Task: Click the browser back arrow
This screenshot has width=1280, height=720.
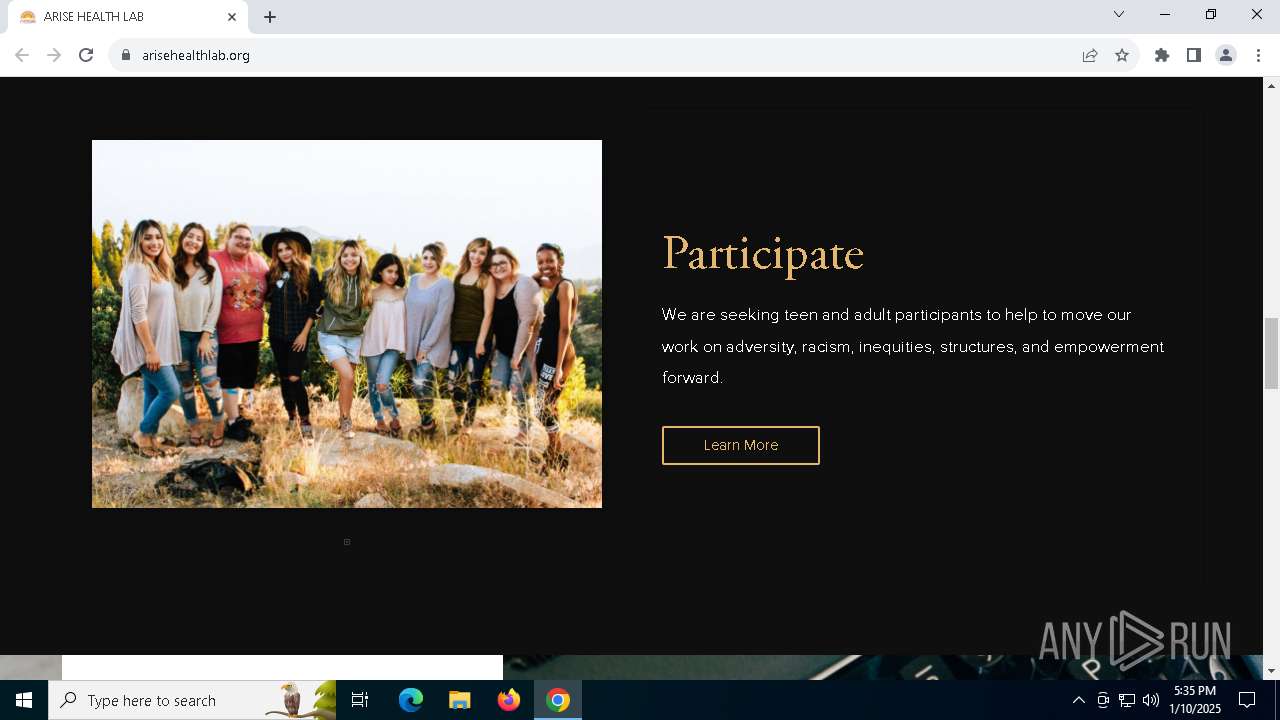Action: point(22,55)
